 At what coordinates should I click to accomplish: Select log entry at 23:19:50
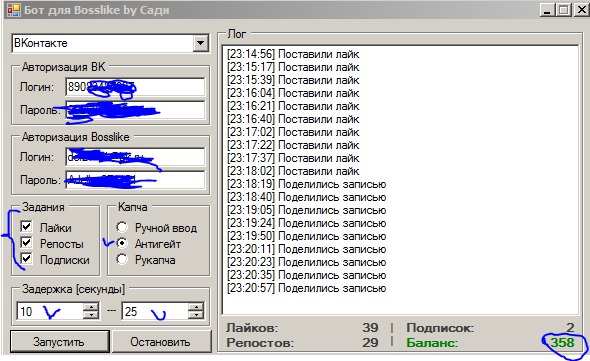(x=307, y=236)
